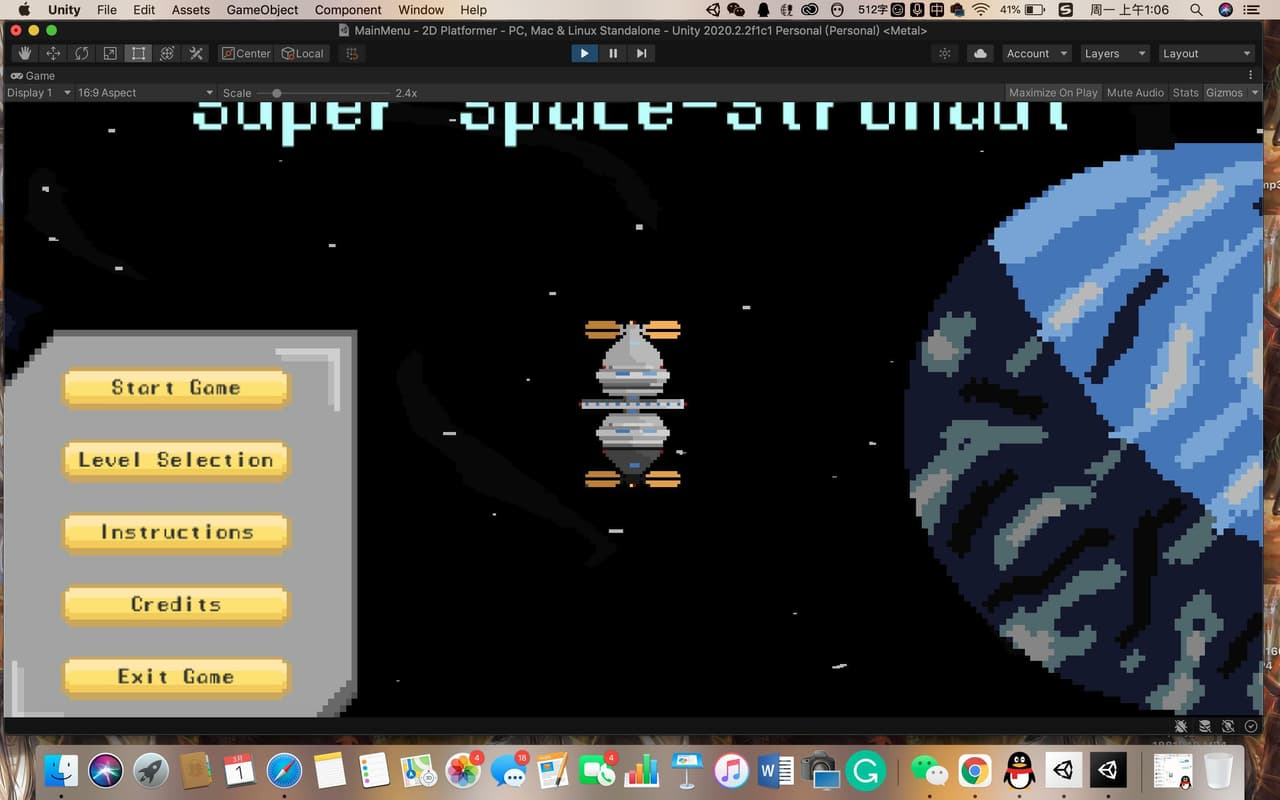The height and width of the screenshot is (800, 1280).
Task: Open the custom editor tools button
Action: [196, 53]
